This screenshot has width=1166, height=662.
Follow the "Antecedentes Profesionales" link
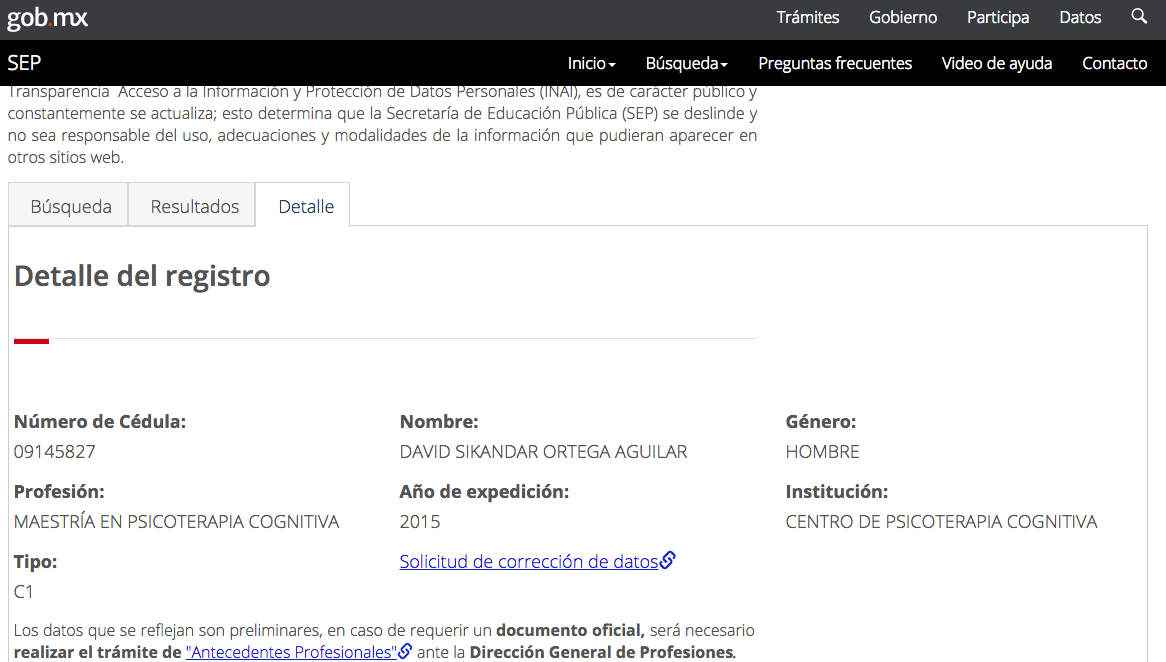click(x=291, y=652)
